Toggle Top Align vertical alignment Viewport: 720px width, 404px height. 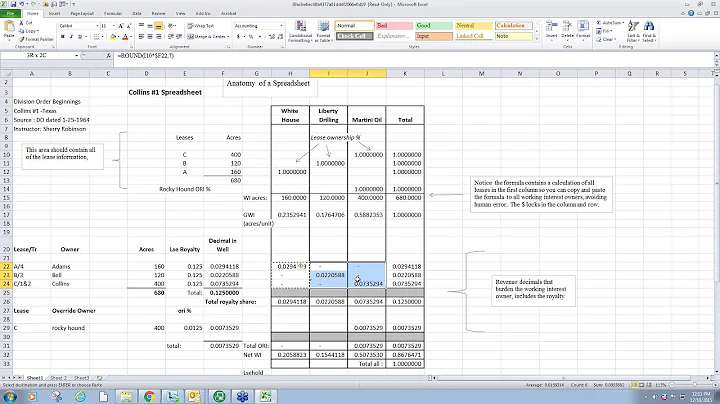141,26
